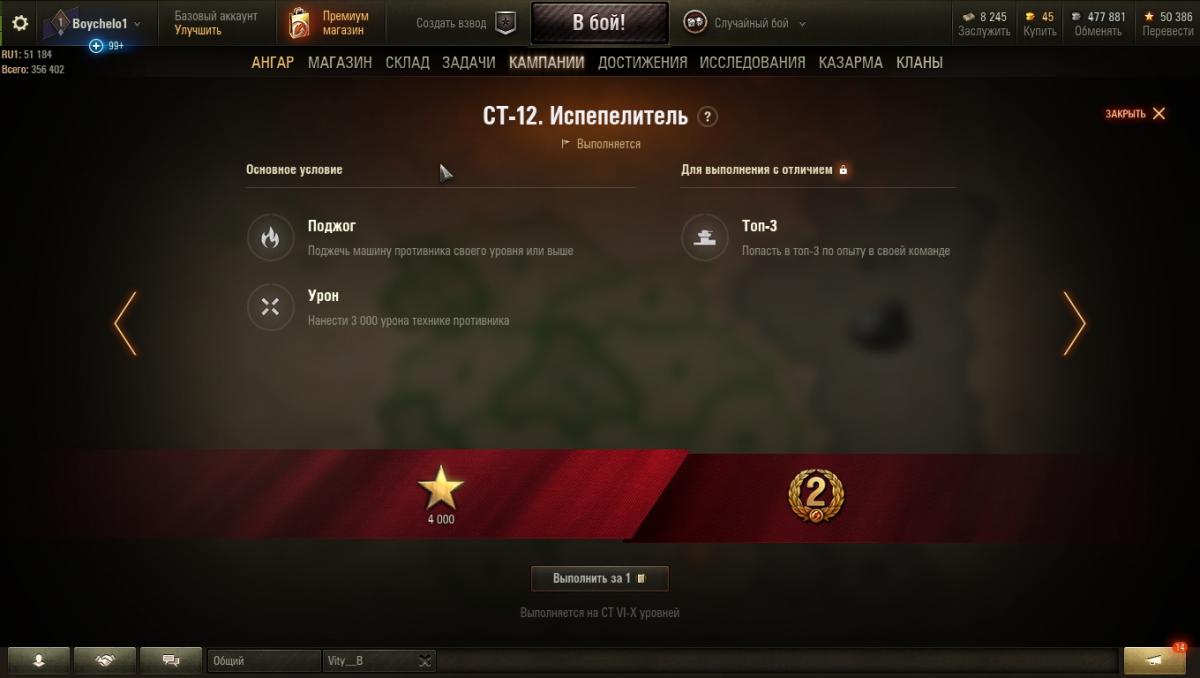Image resolution: width=1200 pixels, height=678 pixels.
Task: Click the В бой! battle button
Action: pyautogui.click(x=599, y=23)
